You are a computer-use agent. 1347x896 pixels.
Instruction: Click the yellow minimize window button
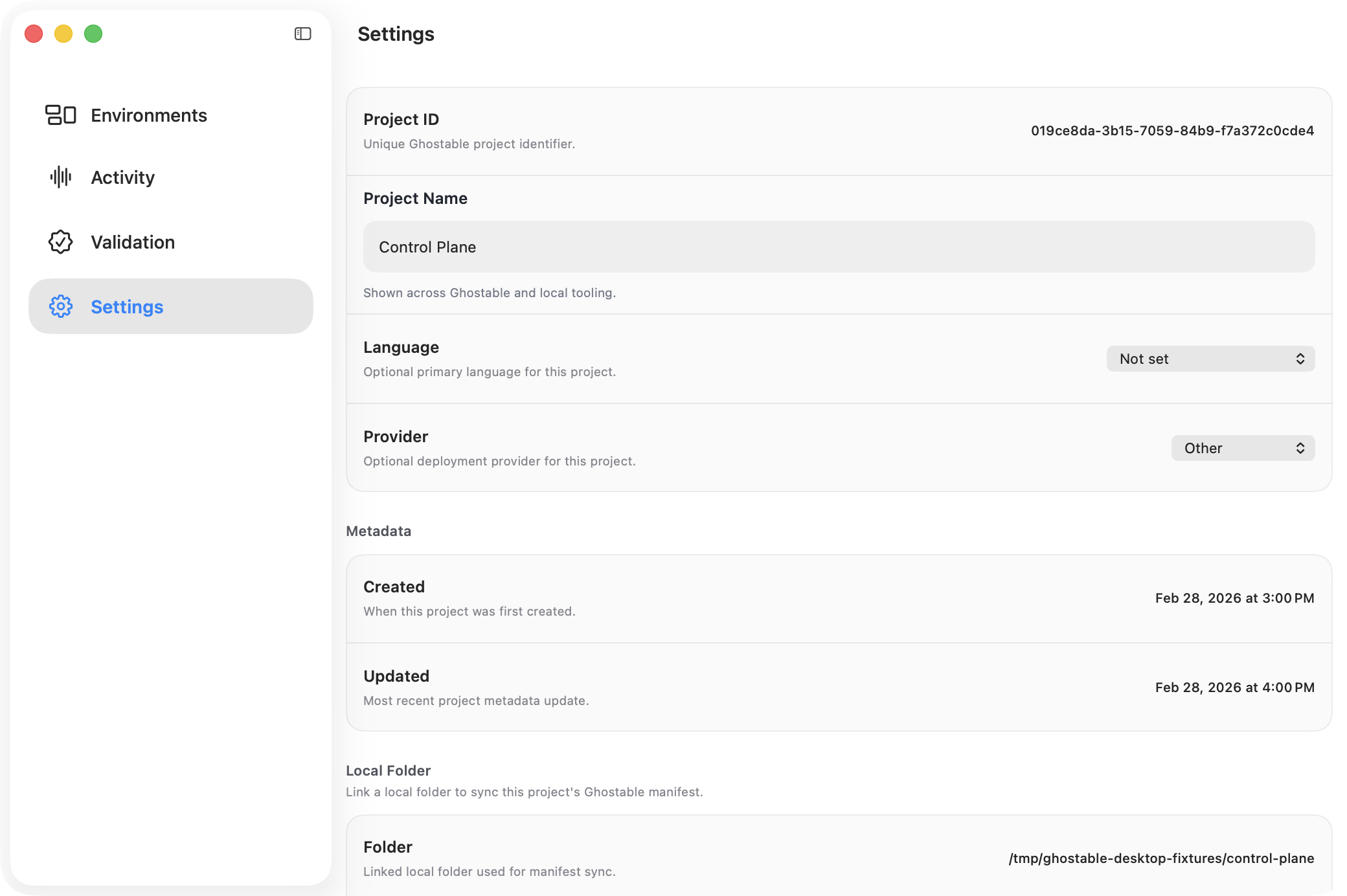pos(63,34)
